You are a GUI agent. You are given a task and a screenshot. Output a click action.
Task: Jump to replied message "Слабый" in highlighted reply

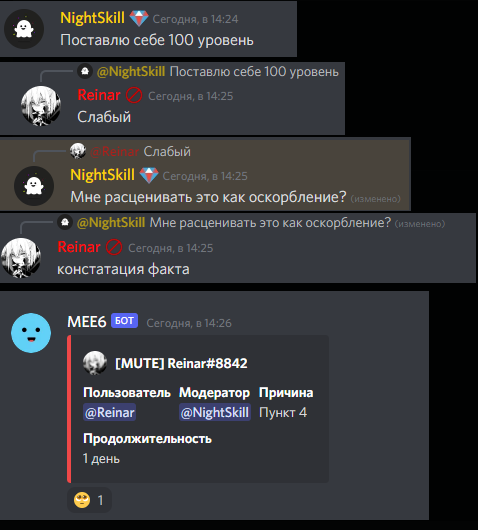tap(167, 151)
